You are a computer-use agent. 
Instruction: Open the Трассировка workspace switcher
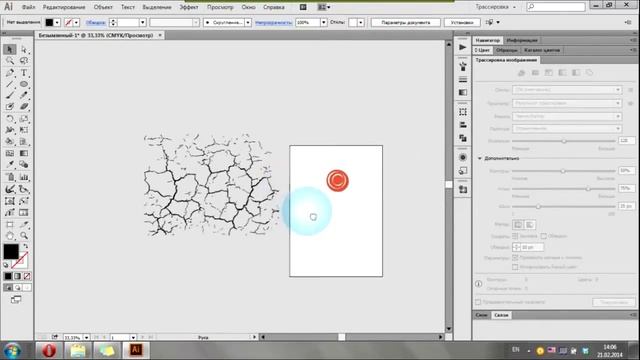[496, 7]
